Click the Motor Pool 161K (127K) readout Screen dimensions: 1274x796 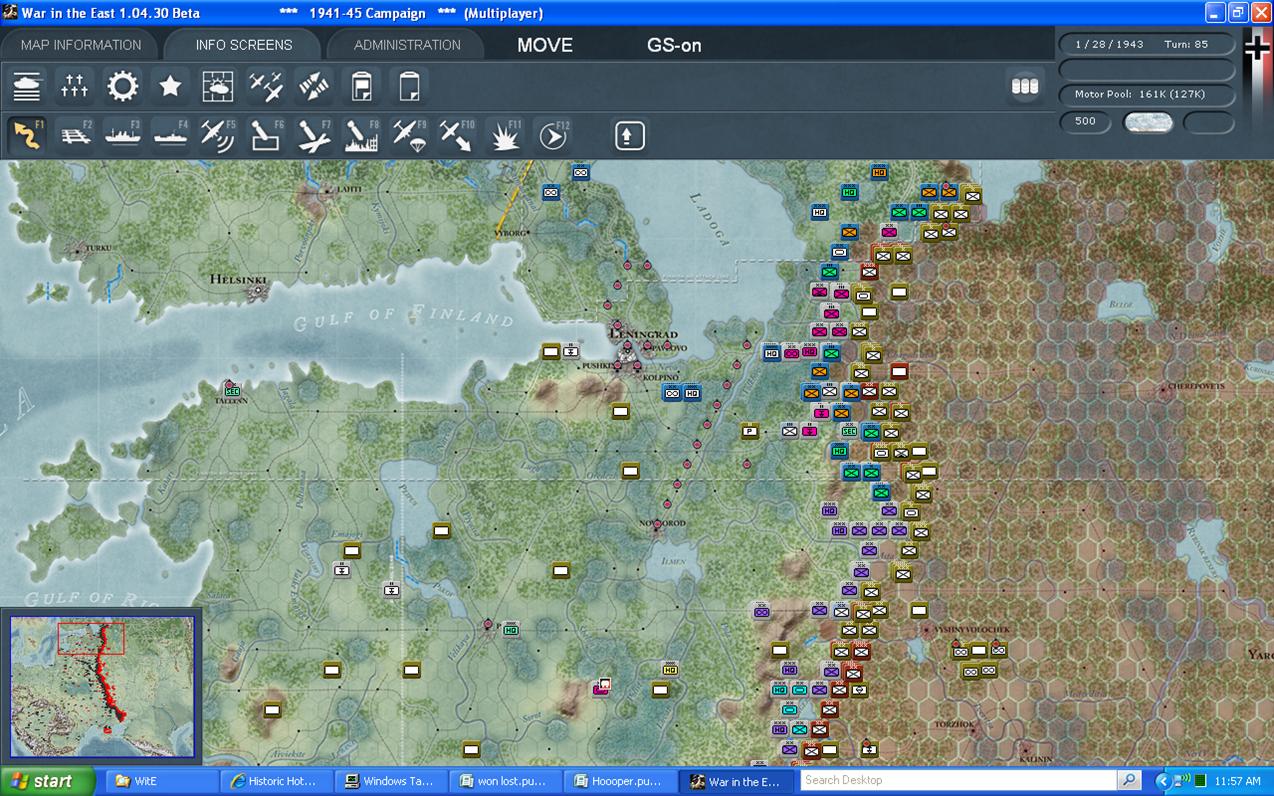click(x=1147, y=94)
